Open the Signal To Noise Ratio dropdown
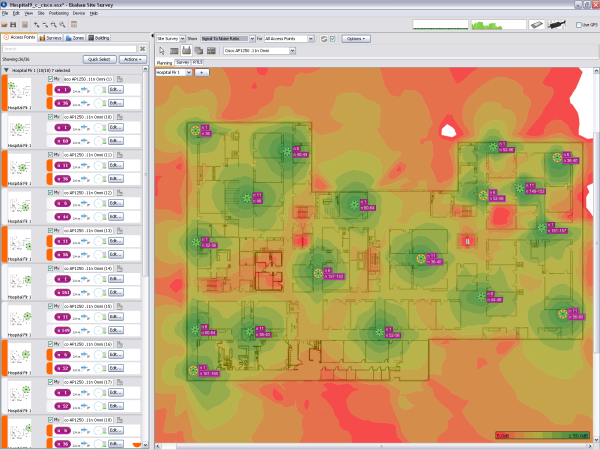The width and height of the screenshot is (600, 450). [226, 38]
